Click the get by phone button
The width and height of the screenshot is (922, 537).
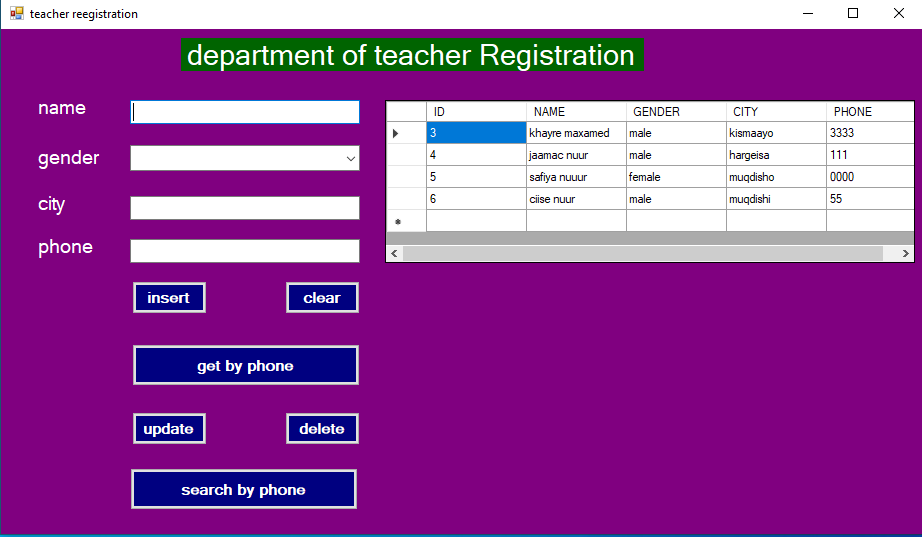coord(245,366)
